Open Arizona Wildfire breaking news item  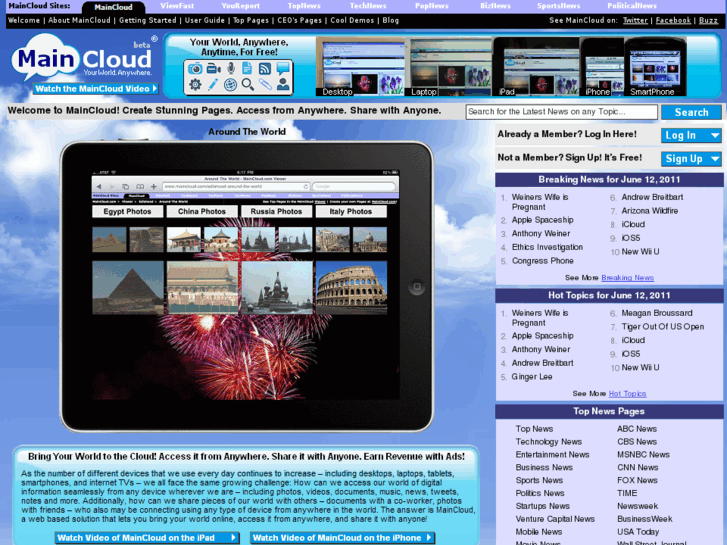click(650, 211)
